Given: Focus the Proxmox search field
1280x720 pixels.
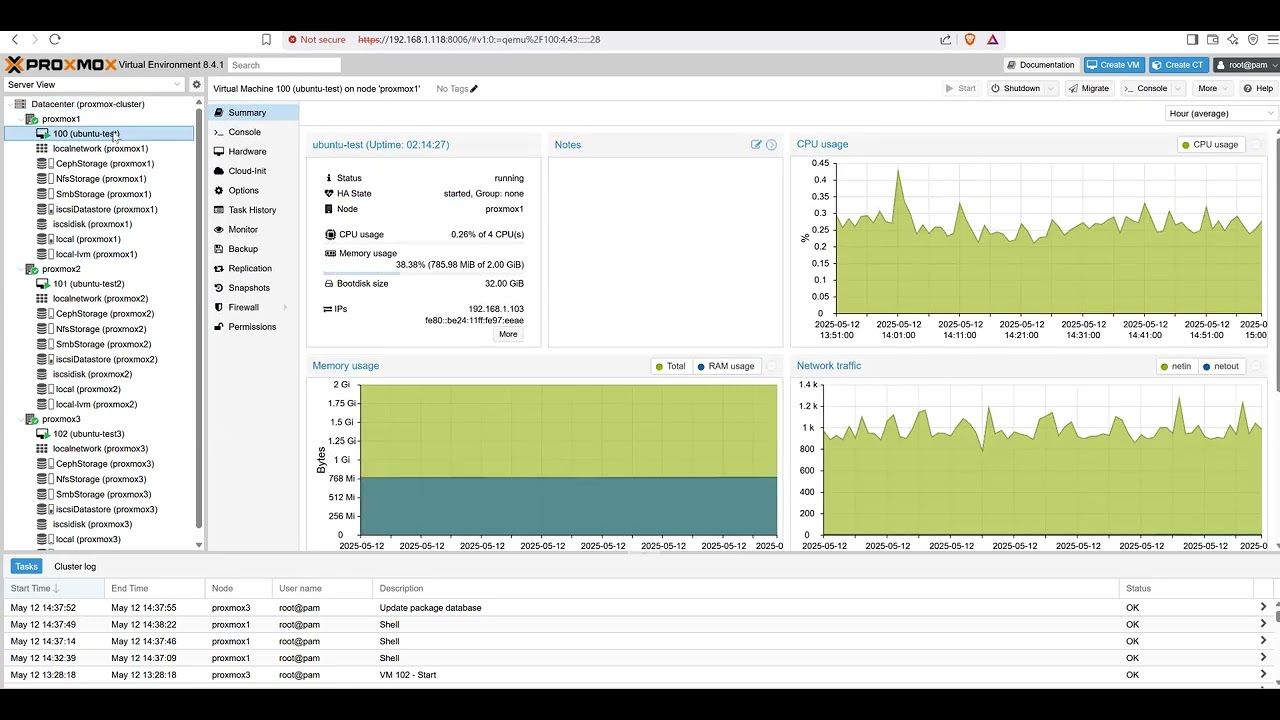Looking at the screenshot, I should (x=284, y=65).
